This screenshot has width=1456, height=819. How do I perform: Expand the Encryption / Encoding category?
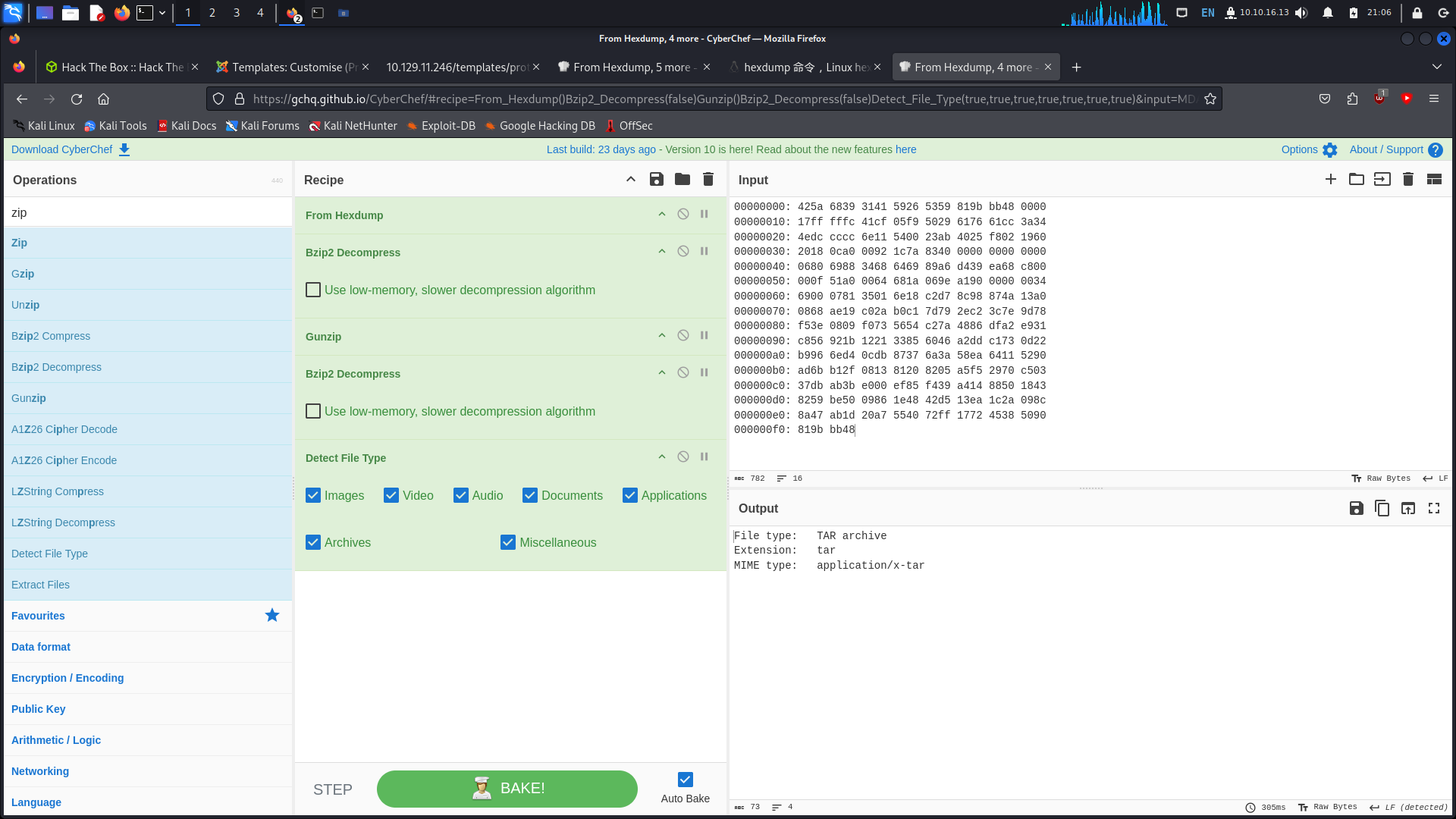148,678
